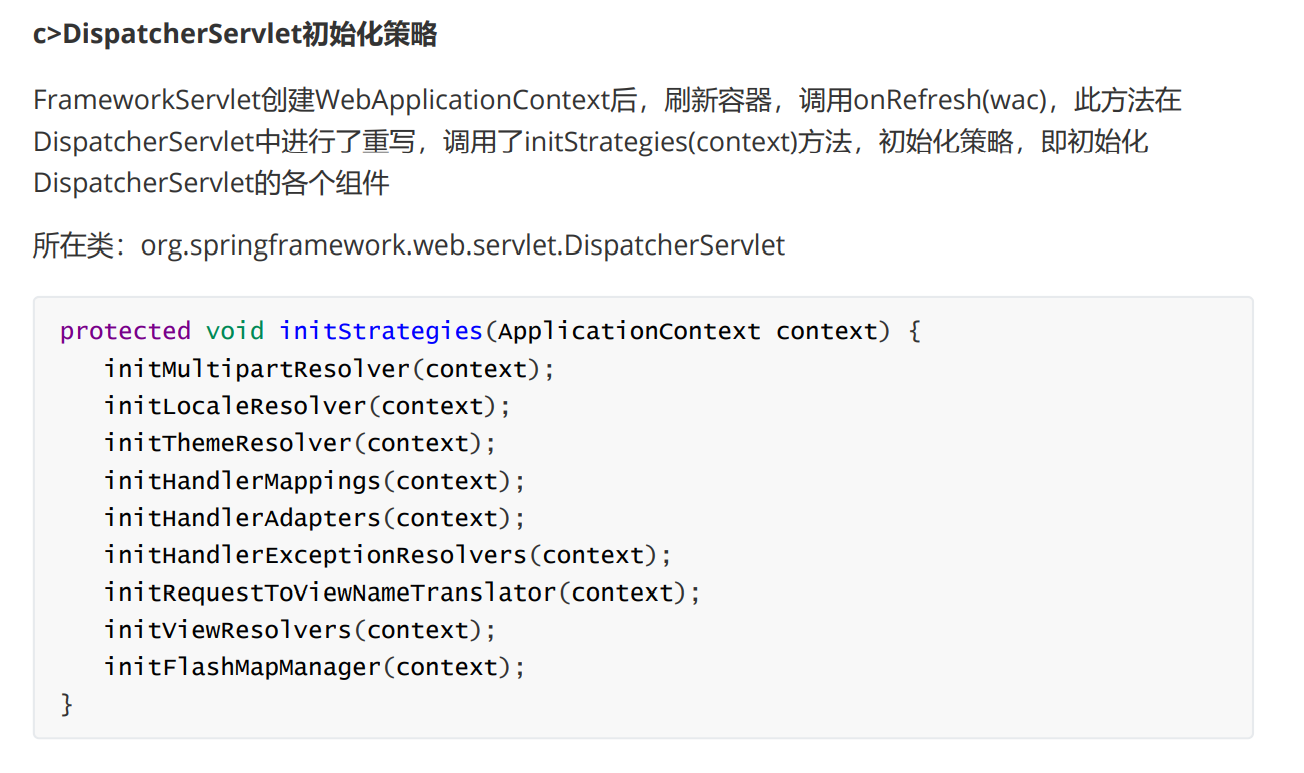Click the org.springframework.web.servlet.DispatcherServlet class path text
This screenshot has width=1304, height=773.
[x=463, y=245]
